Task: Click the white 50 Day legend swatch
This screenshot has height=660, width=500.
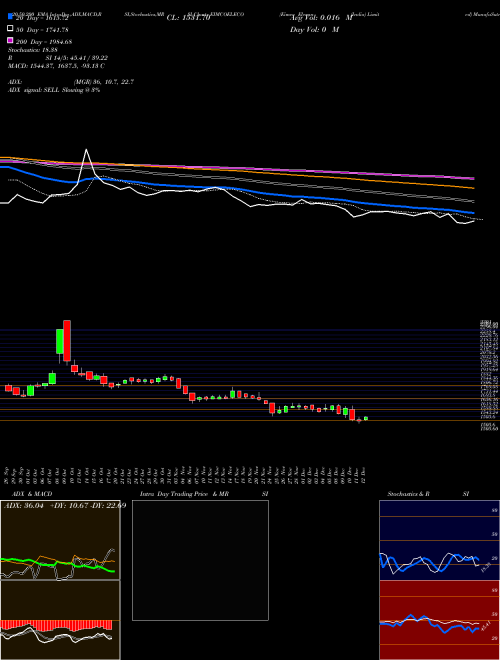Action: coord(11,29)
